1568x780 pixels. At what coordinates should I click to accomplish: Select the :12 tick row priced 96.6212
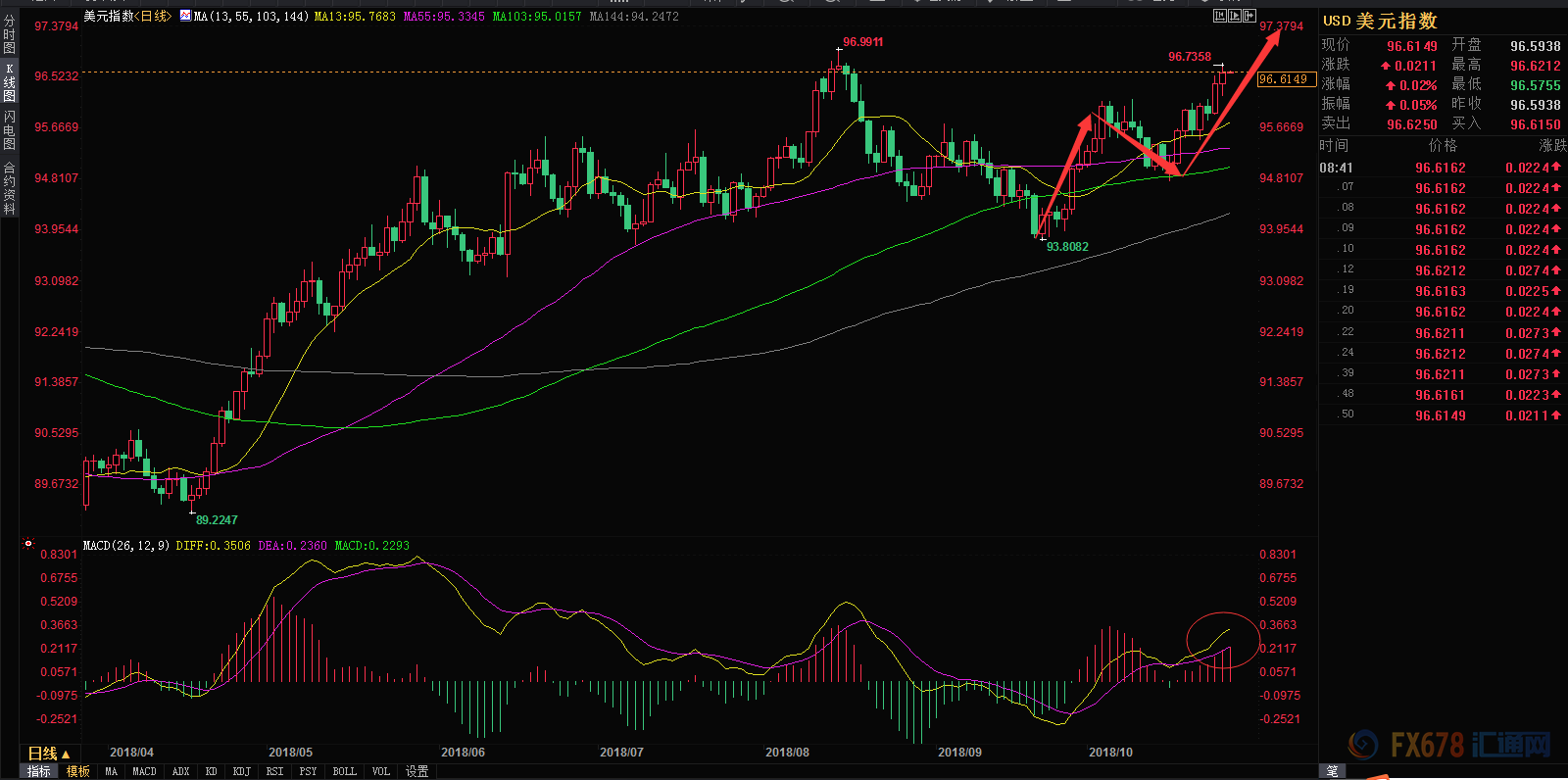pyautogui.click(x=1442, y=270)
